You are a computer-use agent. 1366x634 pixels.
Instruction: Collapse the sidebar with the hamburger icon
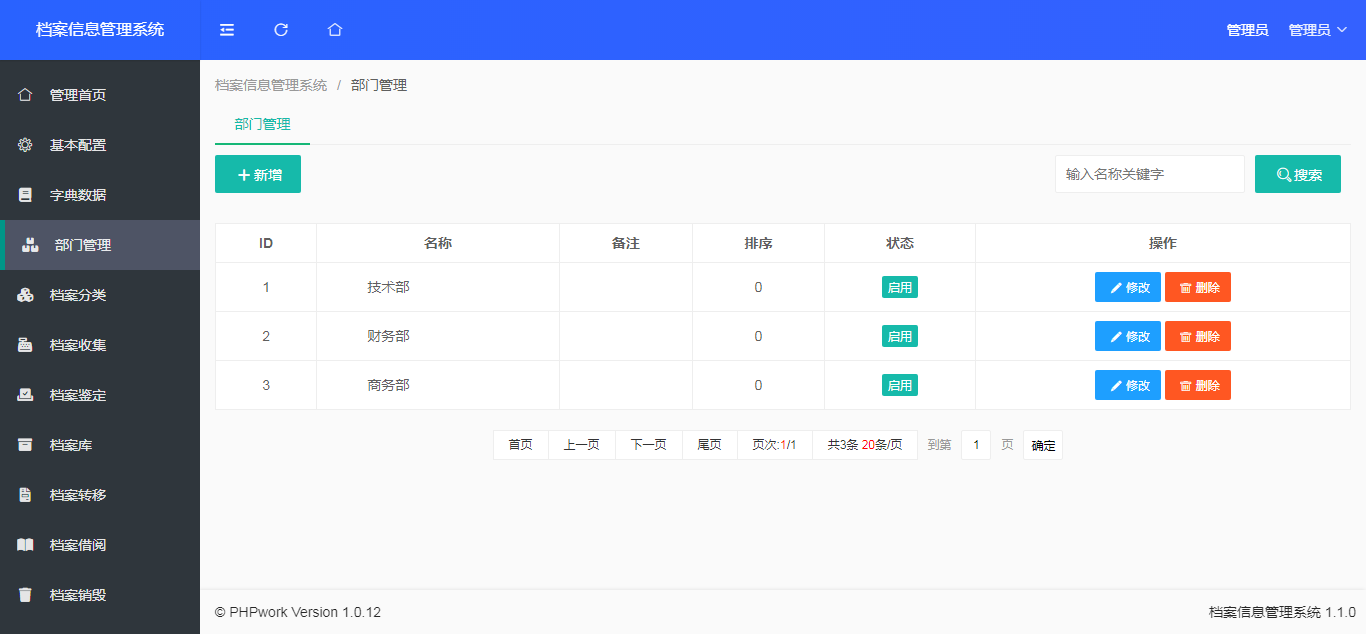point(226,30)
